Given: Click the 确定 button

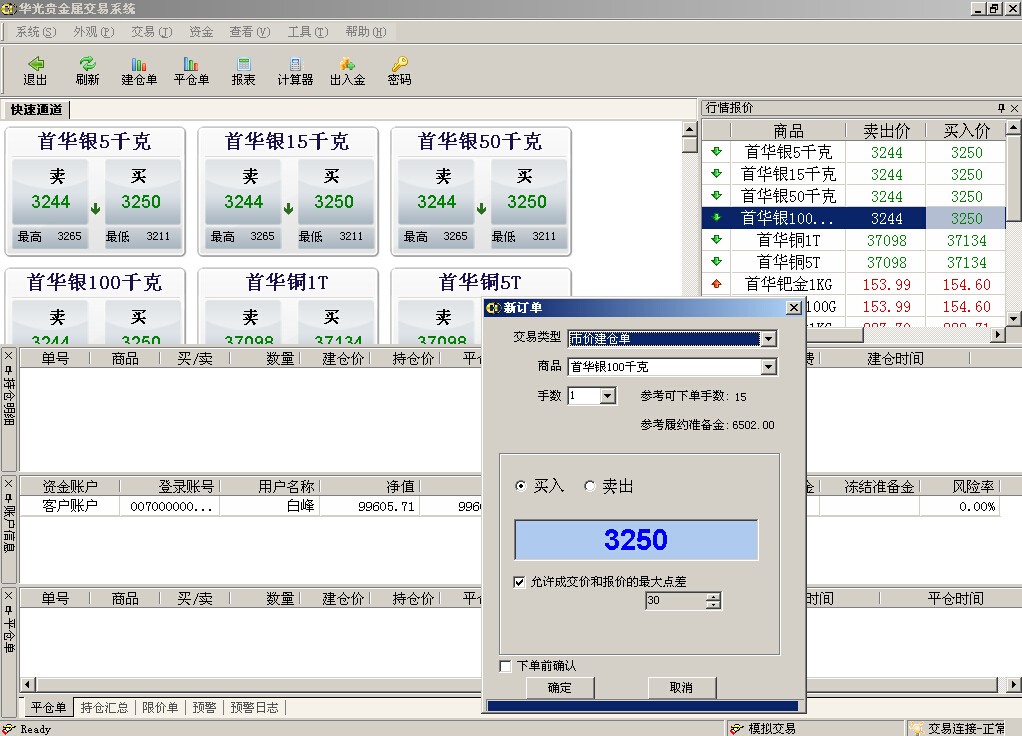Looking at the screenshot, I should 560,688.
